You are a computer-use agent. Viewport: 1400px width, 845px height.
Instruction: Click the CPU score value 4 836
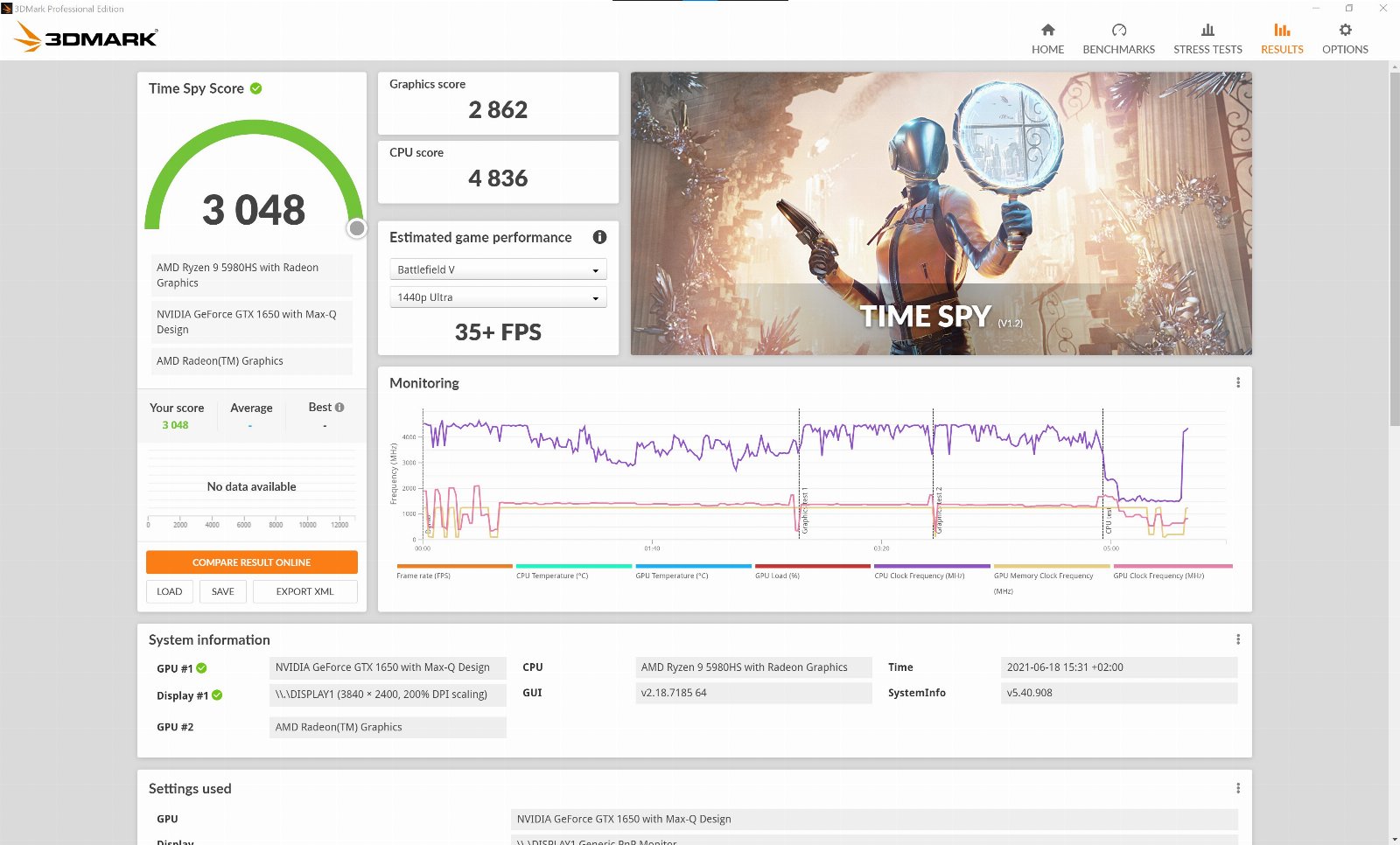point(498,178)
